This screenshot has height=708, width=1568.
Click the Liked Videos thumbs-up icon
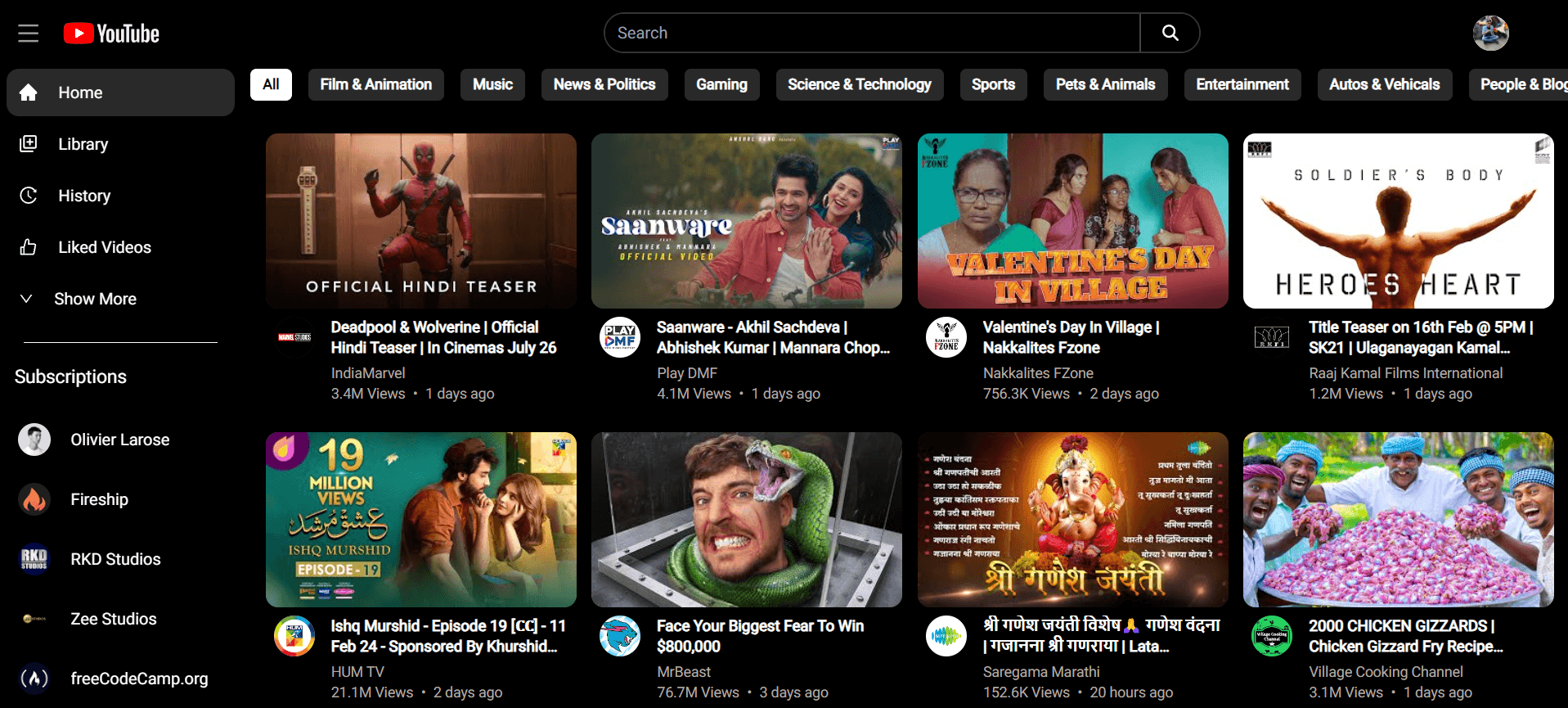(29, 247)
